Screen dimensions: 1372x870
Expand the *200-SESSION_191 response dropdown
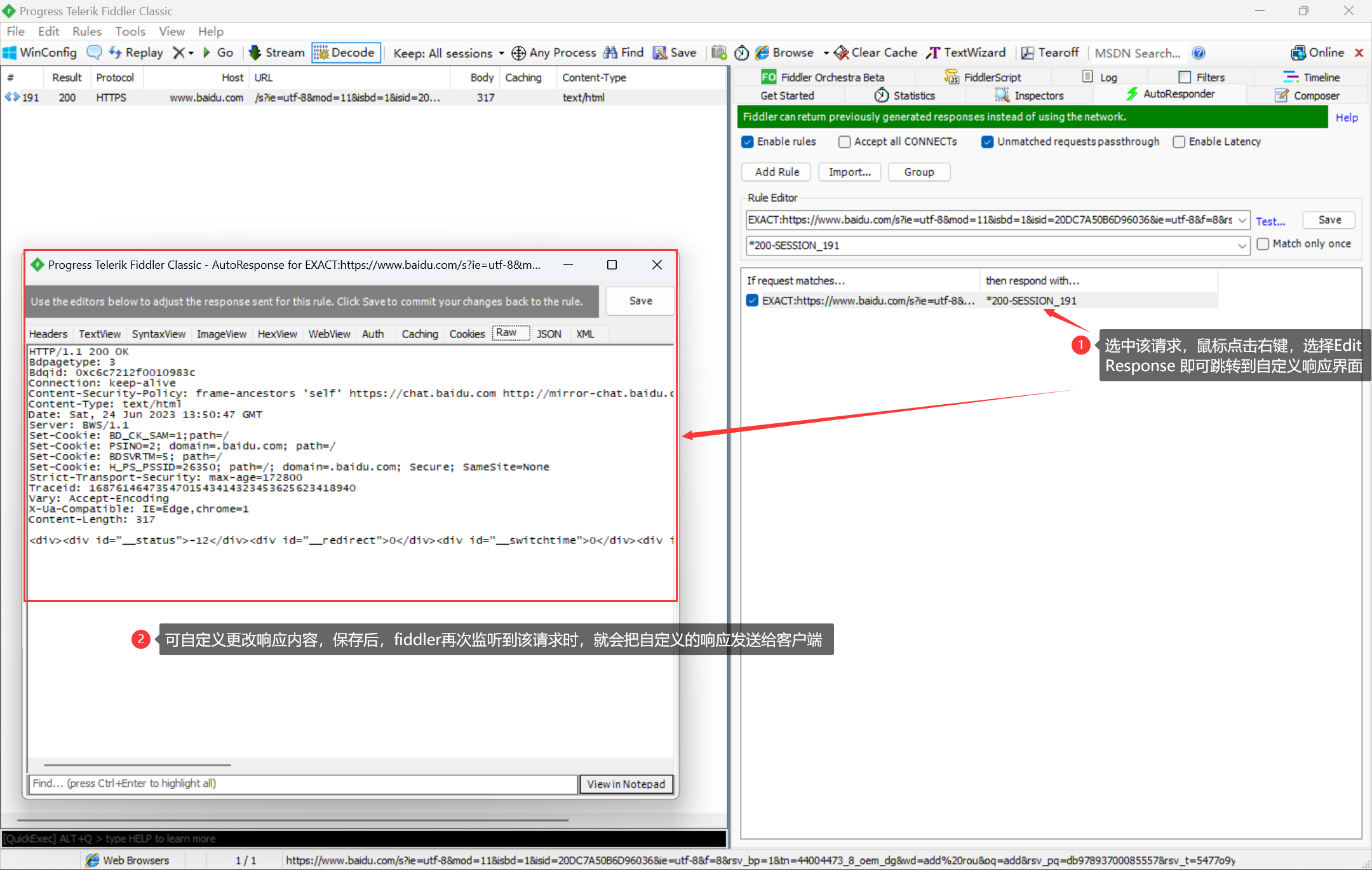pos(1242,246)
